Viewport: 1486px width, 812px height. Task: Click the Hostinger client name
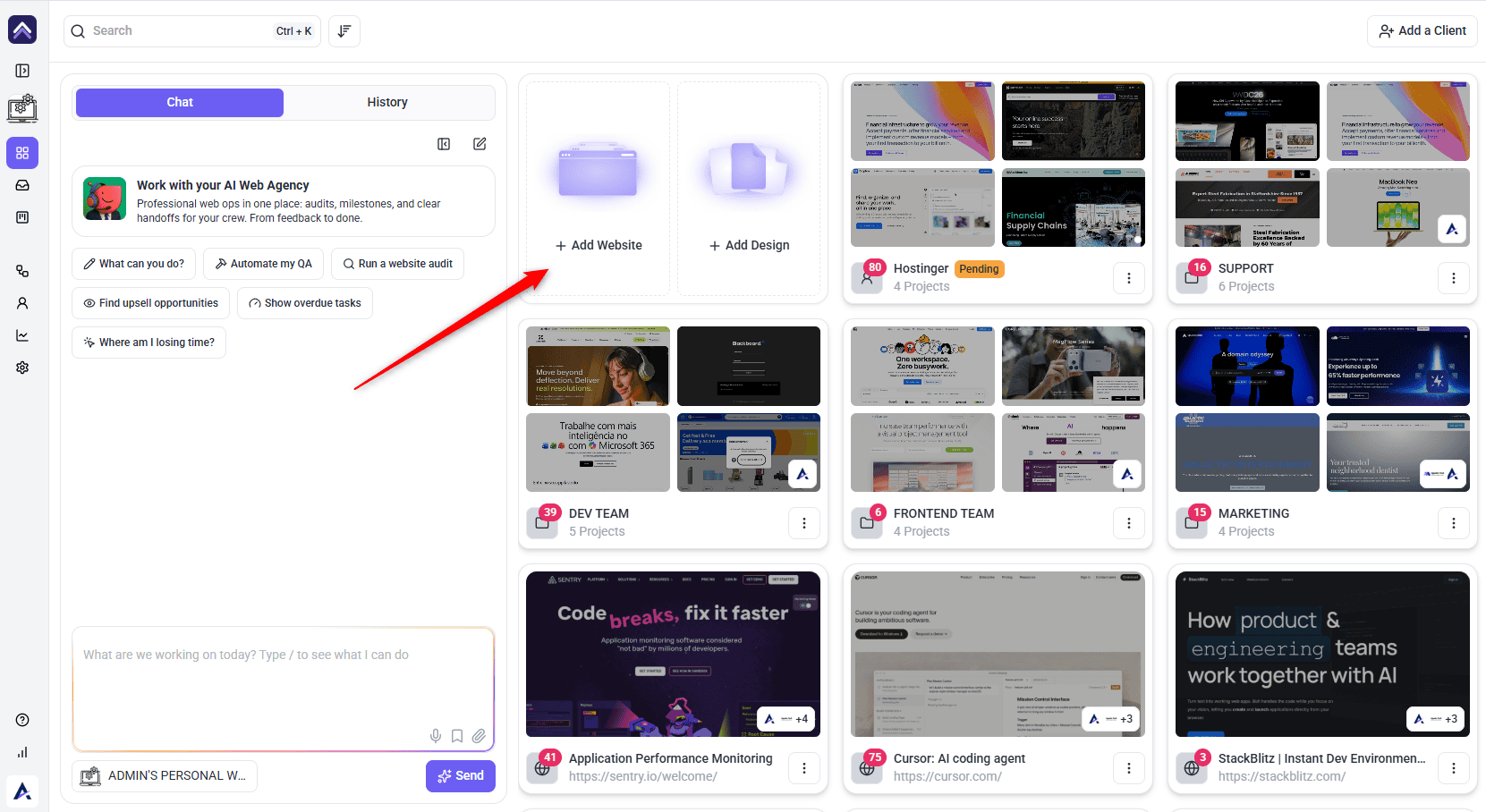[921, 268]
